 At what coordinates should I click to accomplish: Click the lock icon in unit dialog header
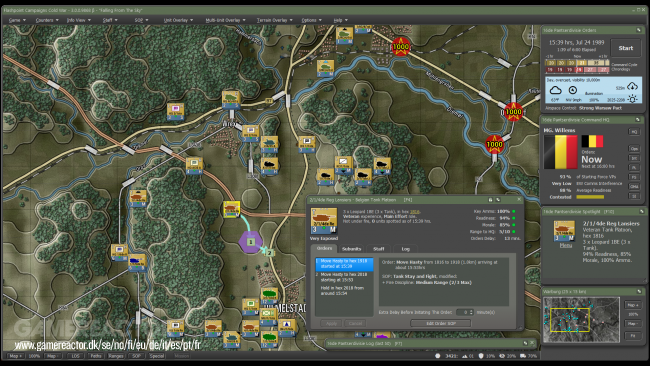tap(490, 200)
